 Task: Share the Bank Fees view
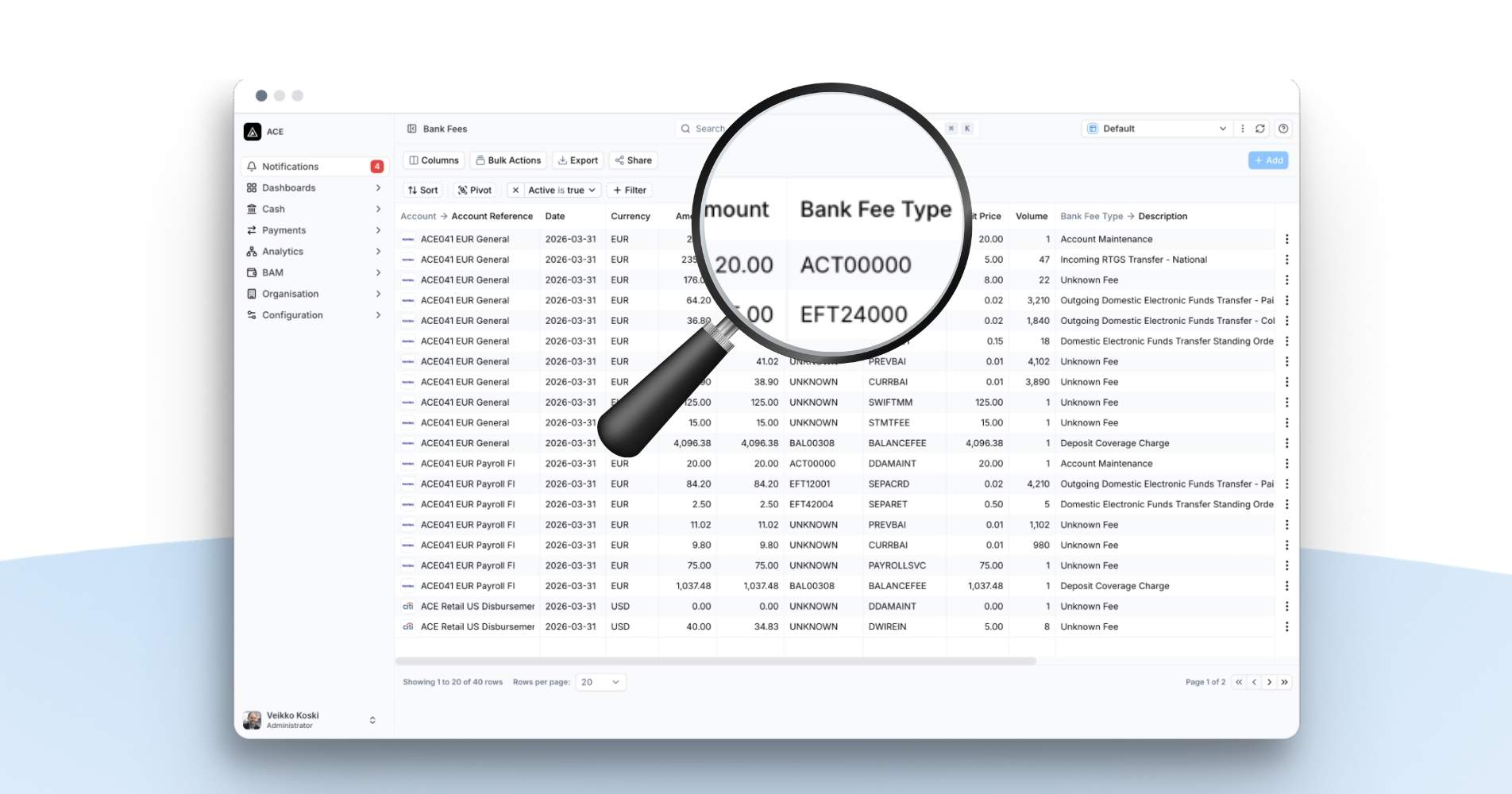(634, 160)
